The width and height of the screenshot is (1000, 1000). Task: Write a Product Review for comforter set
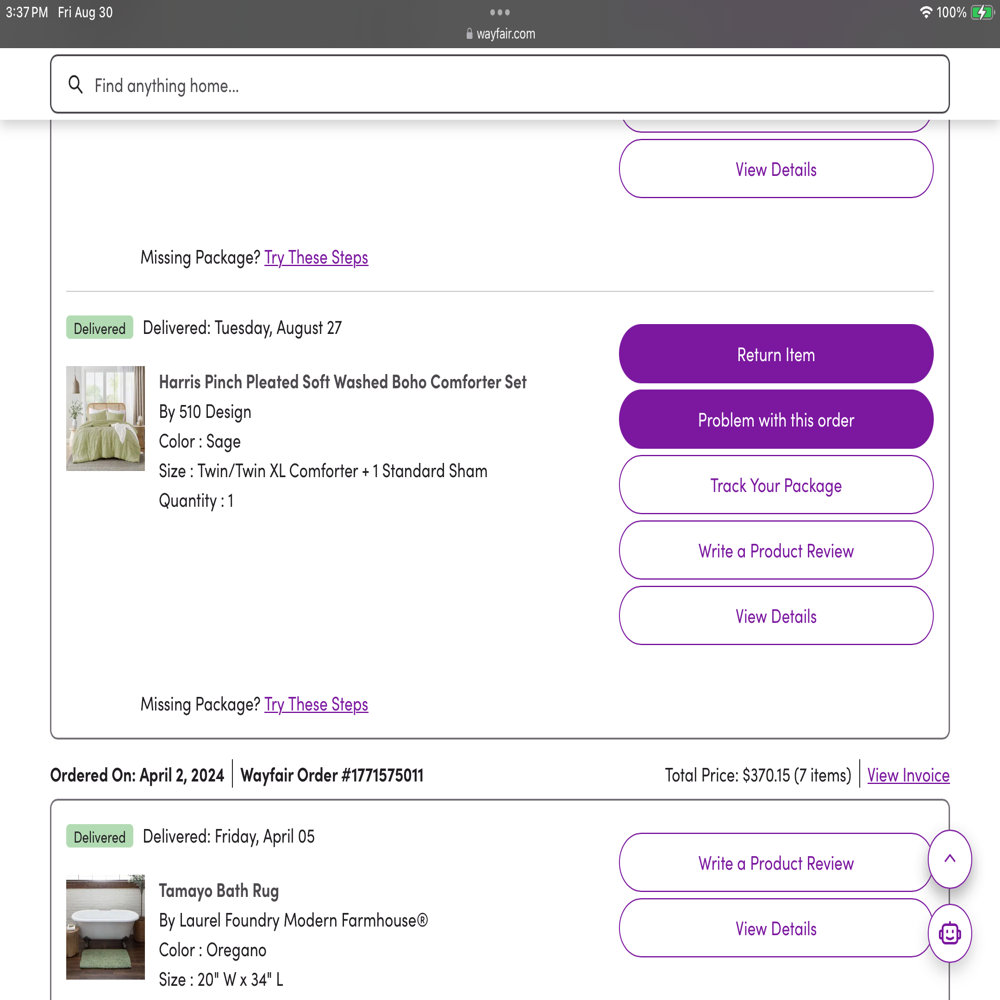[x=776, y=550]
